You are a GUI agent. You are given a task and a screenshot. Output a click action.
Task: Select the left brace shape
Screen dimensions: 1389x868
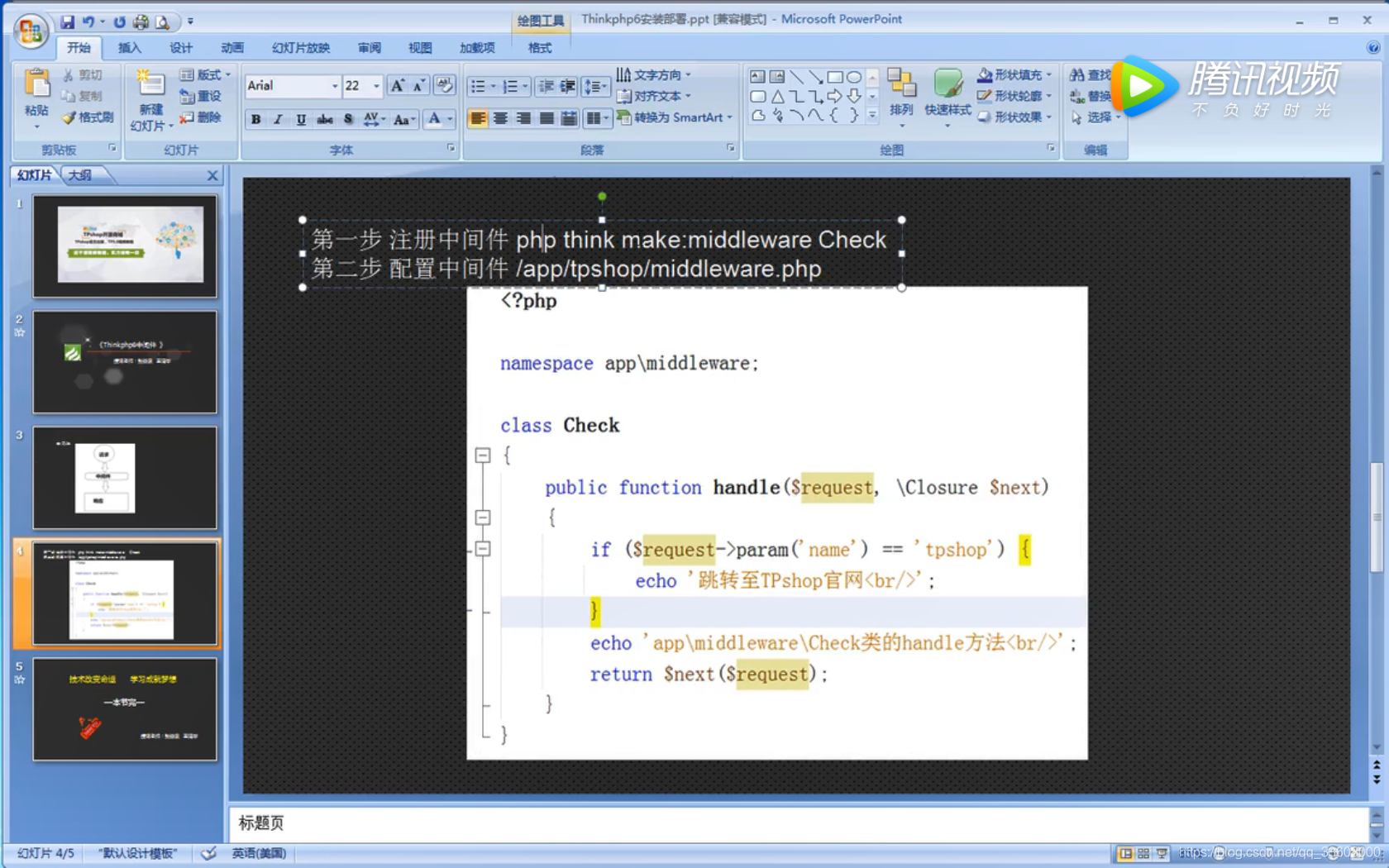[835, 116]
